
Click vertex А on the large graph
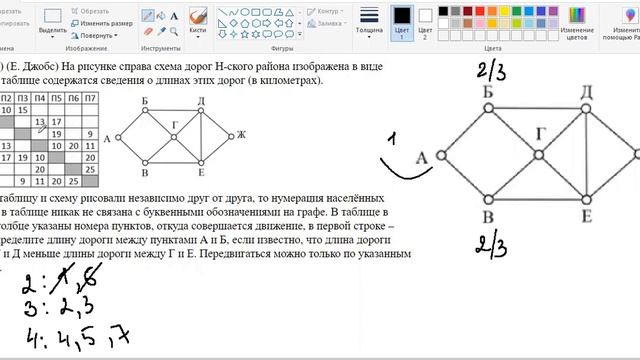(441, 155)
